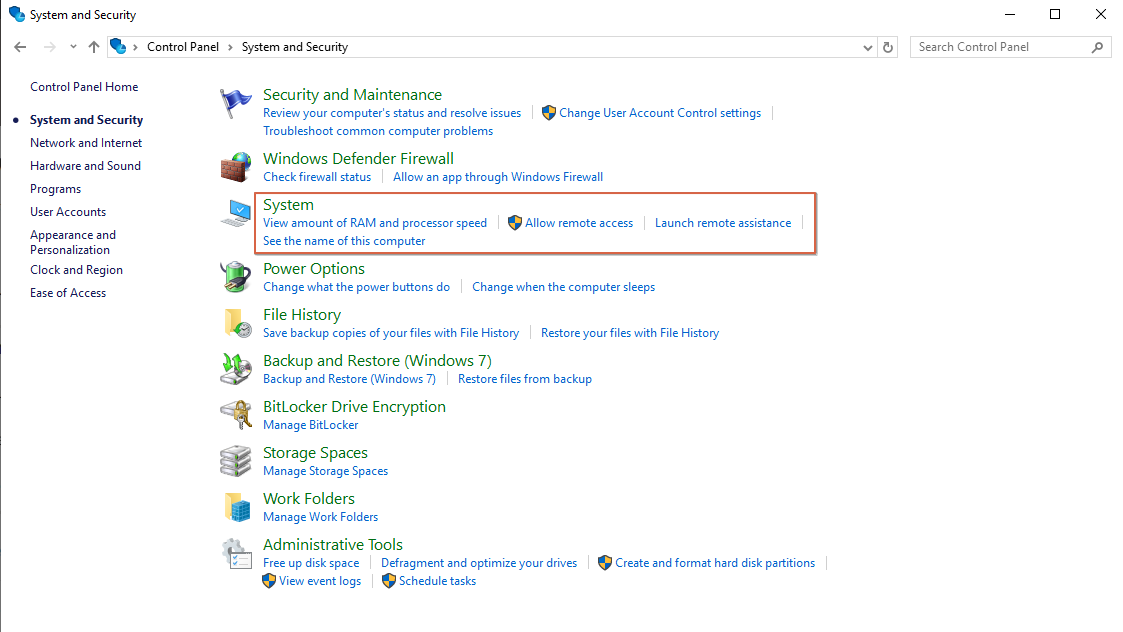The width and height of the screenshot is (1123, 632).
Task: Expand the chevron after Control Panel breadcrumb
Action: [230, 47]
